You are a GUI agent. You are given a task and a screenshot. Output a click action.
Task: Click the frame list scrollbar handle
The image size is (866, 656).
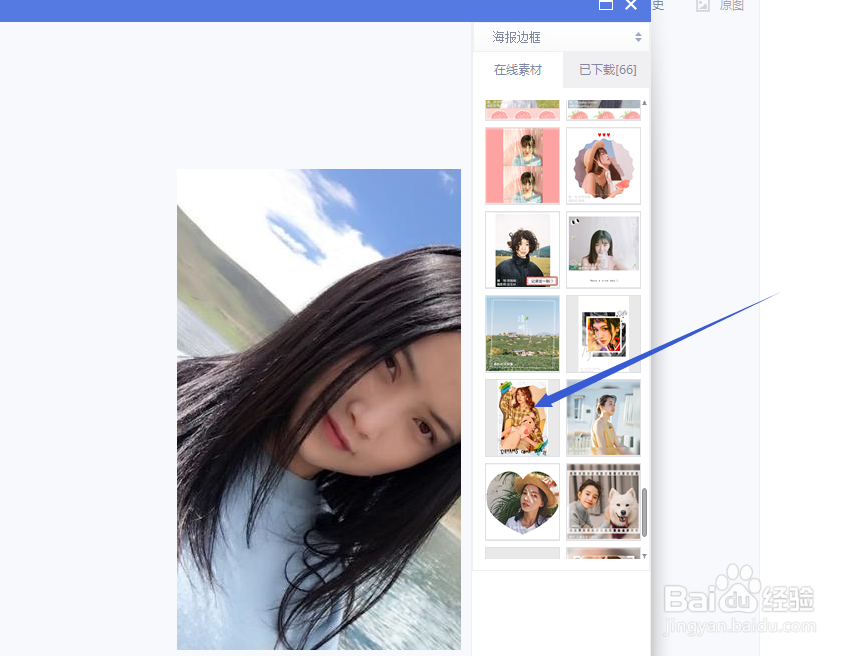coord(644,512)
